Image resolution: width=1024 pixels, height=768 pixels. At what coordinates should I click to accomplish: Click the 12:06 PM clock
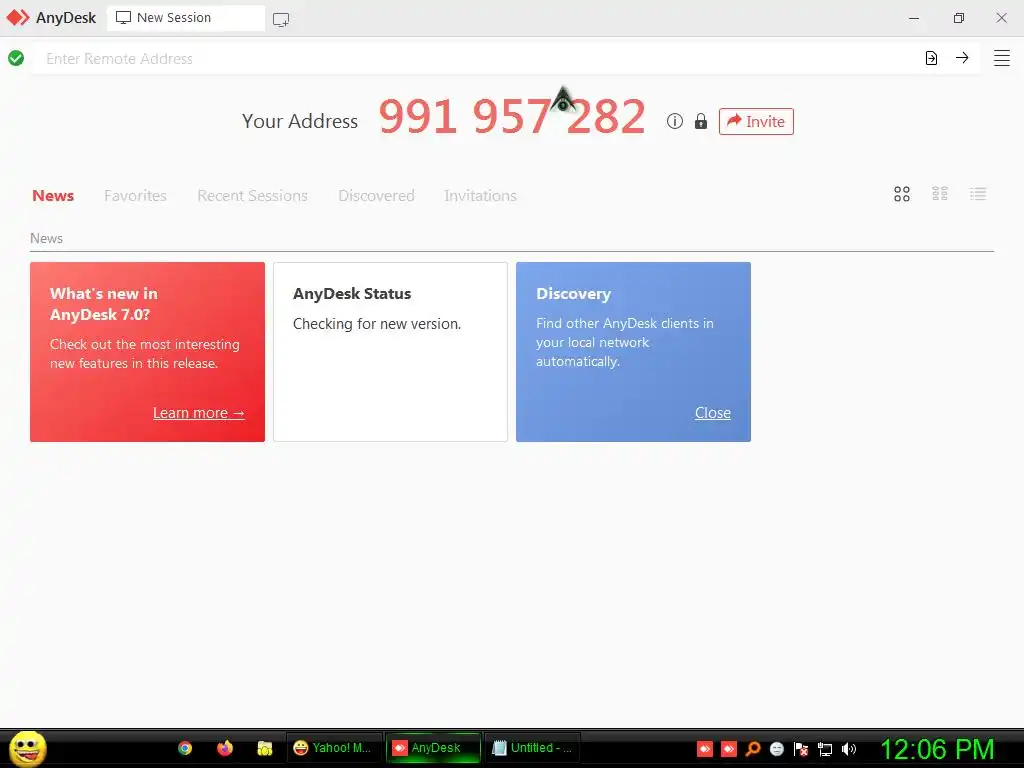coord(937,749)
